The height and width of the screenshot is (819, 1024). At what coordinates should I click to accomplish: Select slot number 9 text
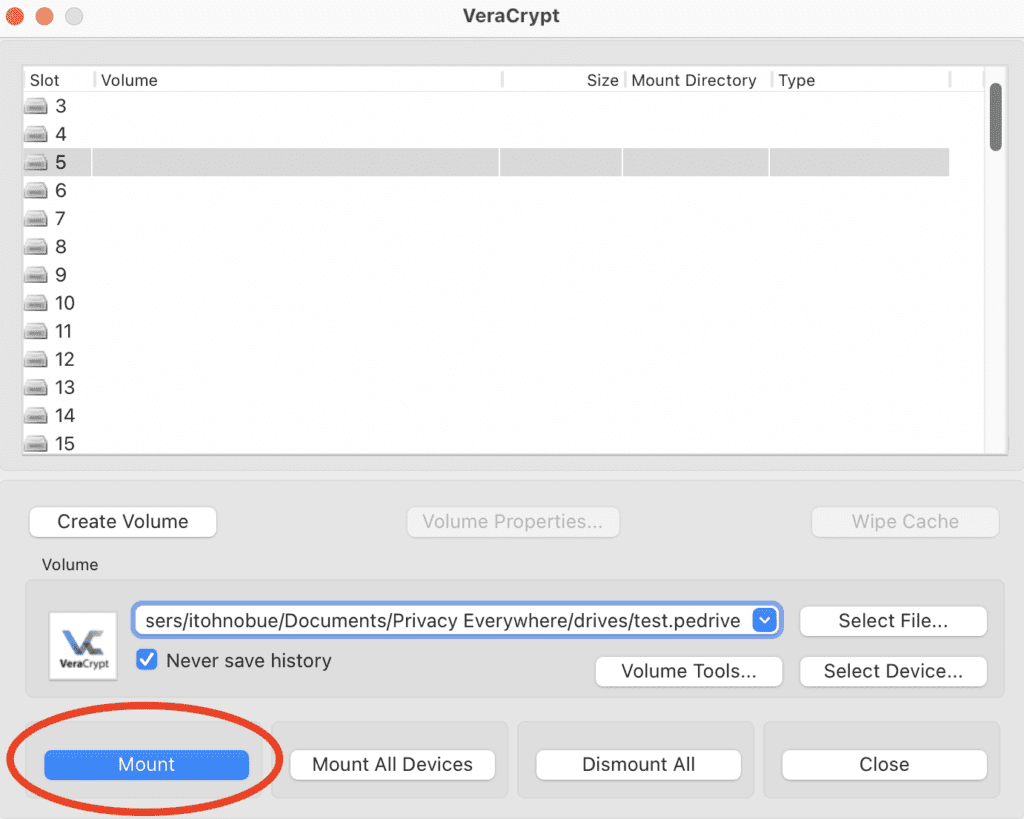(61, 274)
